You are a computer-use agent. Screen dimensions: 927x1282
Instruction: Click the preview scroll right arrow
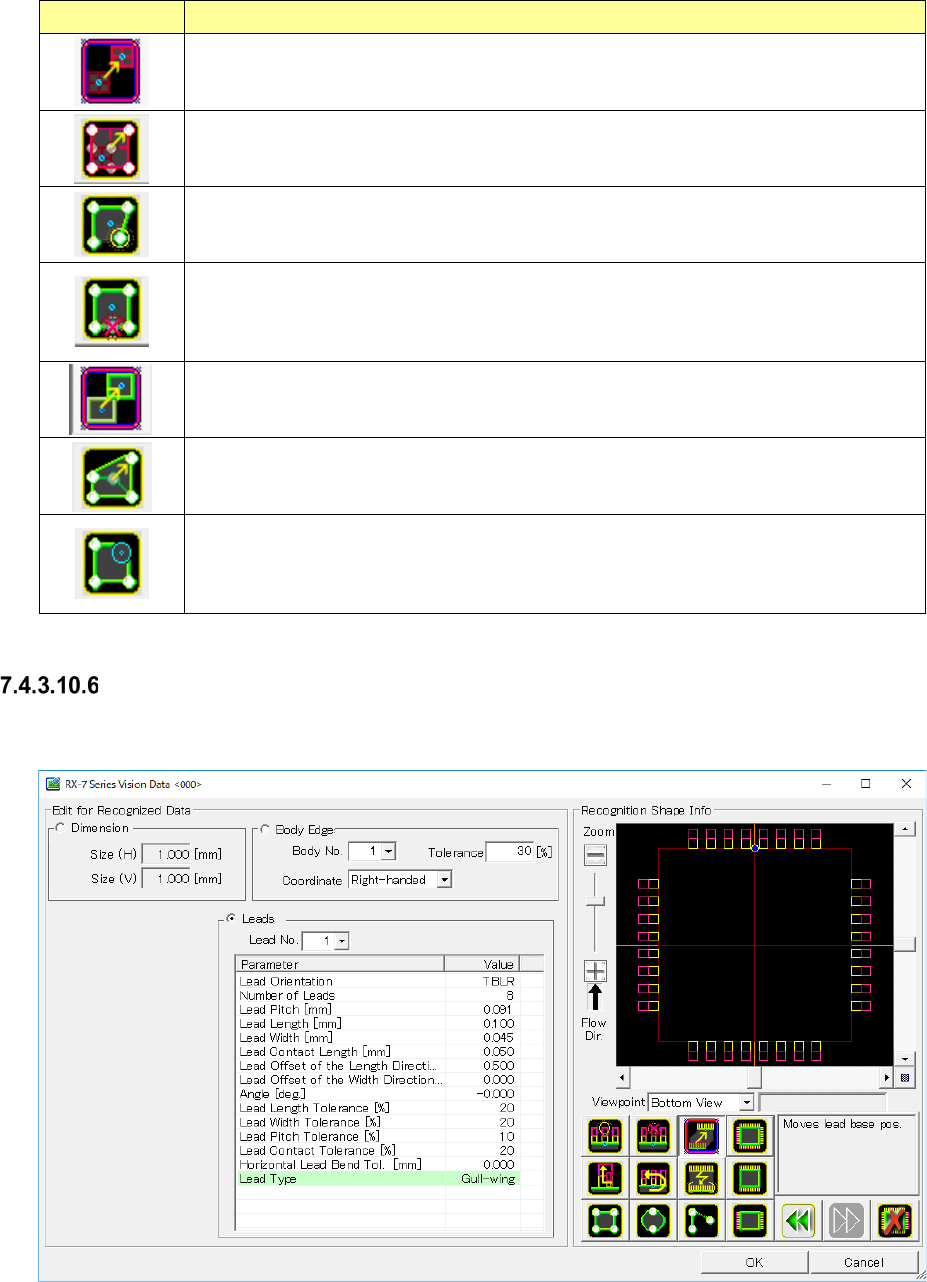(x=886, y=1078)
